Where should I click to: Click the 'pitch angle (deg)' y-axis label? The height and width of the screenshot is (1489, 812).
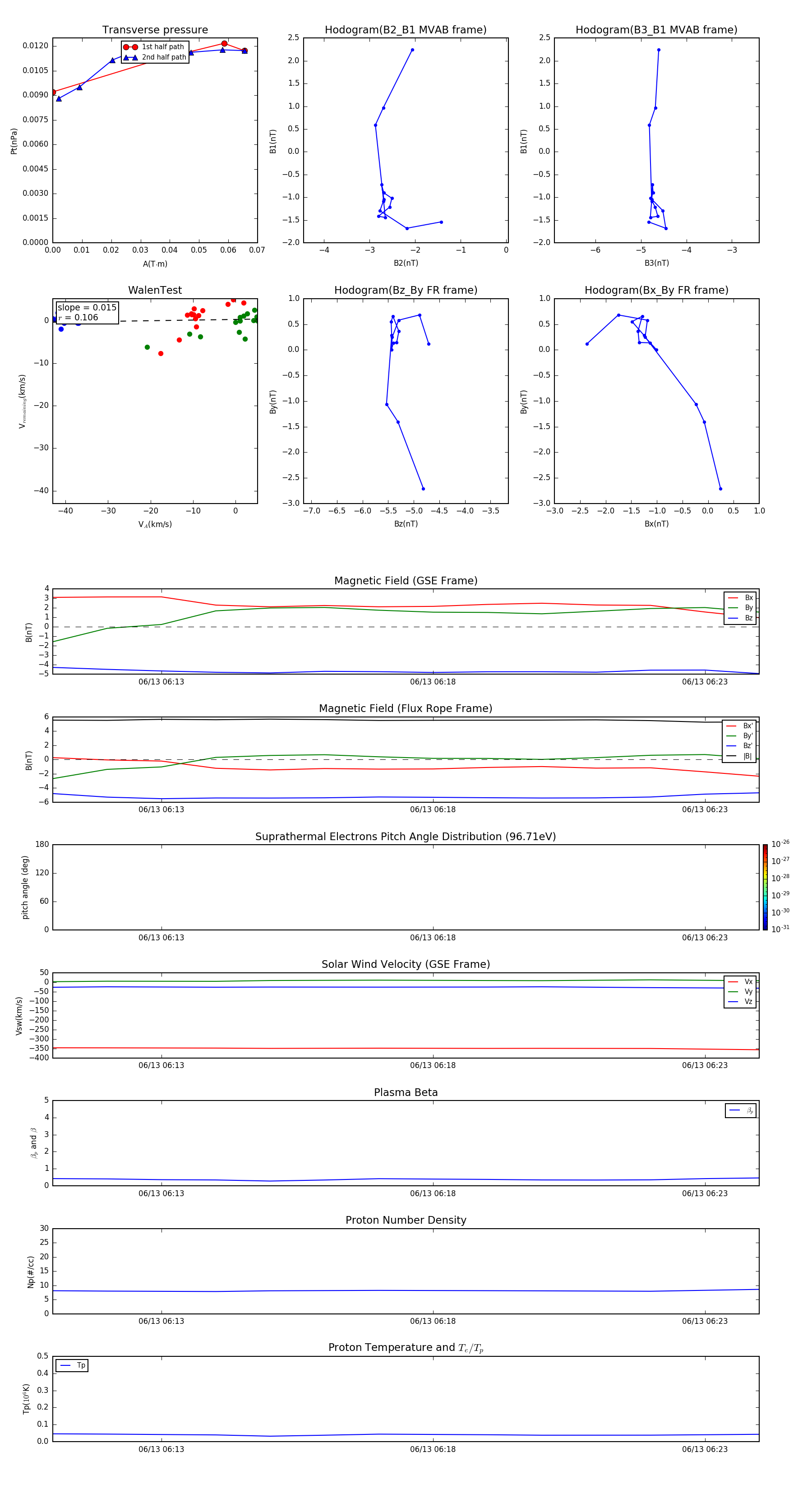pyautogui.click(x=25, y=887)
